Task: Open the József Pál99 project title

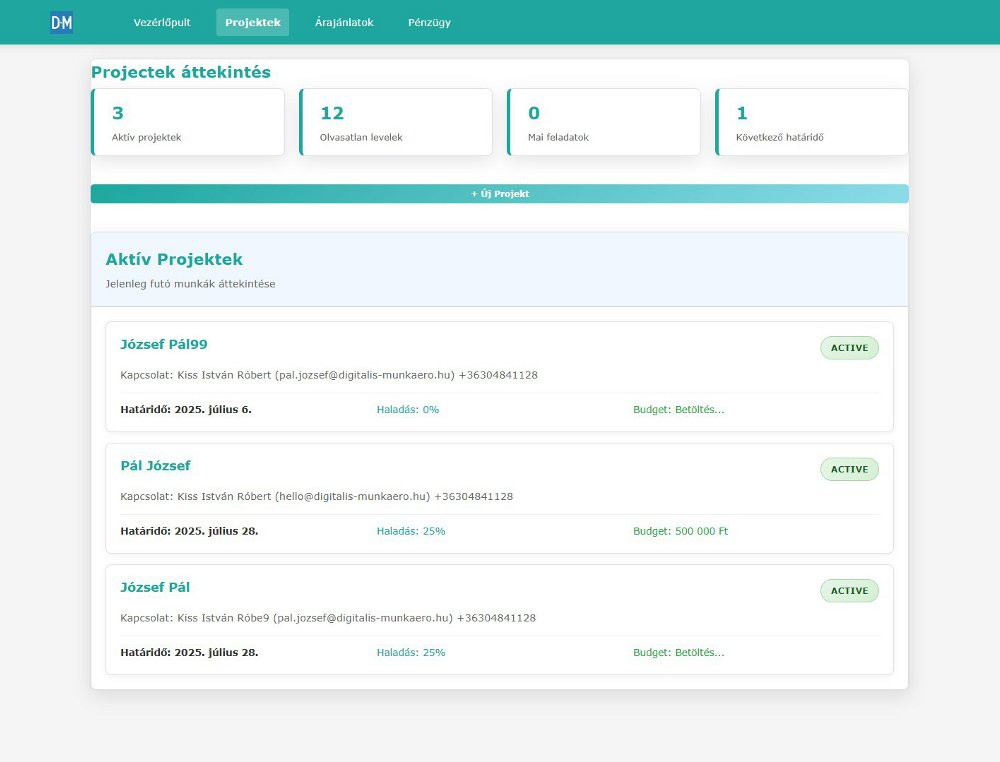Action: point(164,344)
